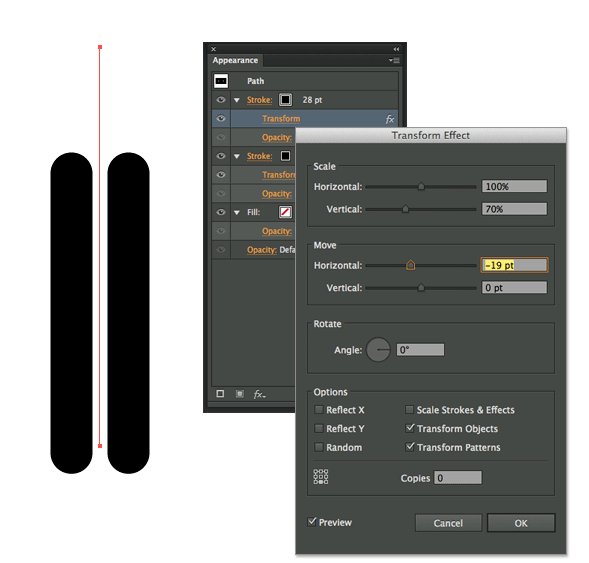Screen dimensions: 589x563
Task: Collapse the Appearance panel with double arrows
Action: click(x=396, y=49)
